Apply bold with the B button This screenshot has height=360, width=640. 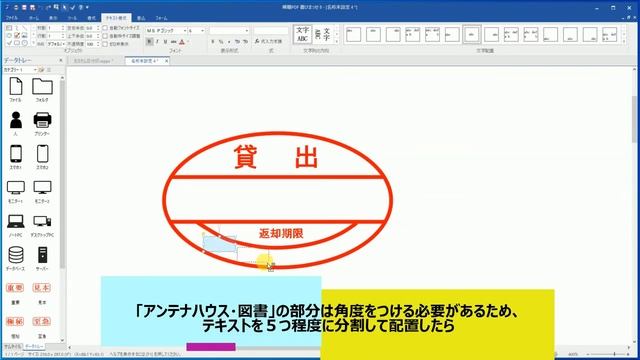[150, 42]
